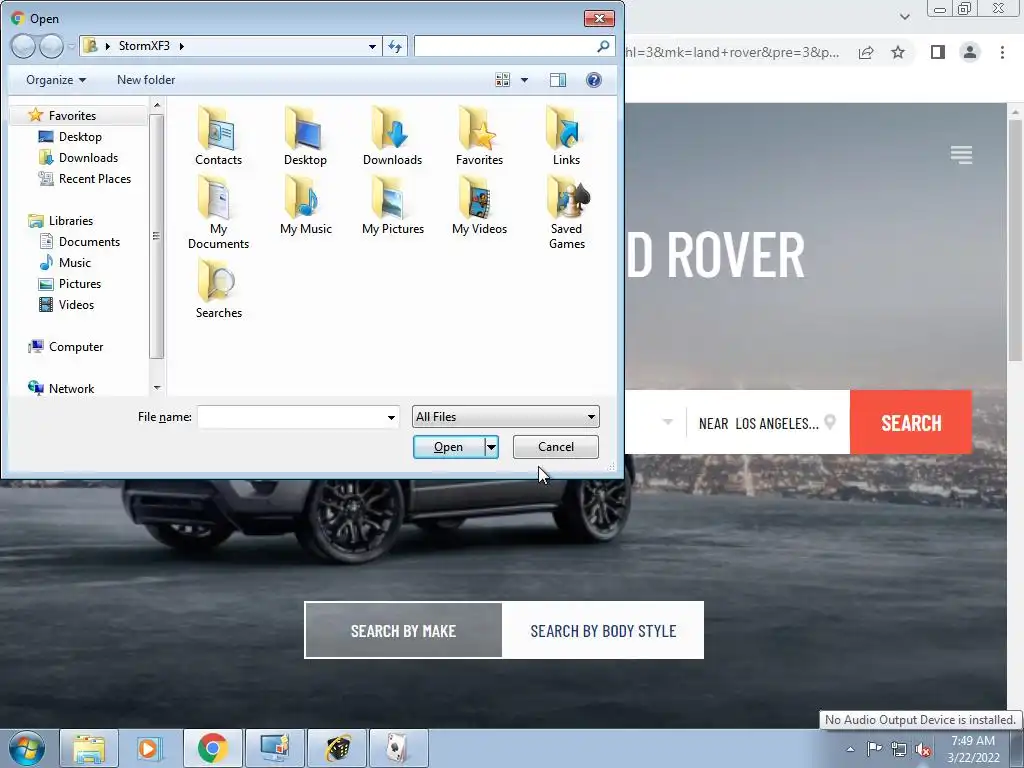
Task: Click the red SEARCH button
Action: tap(911, 423)
